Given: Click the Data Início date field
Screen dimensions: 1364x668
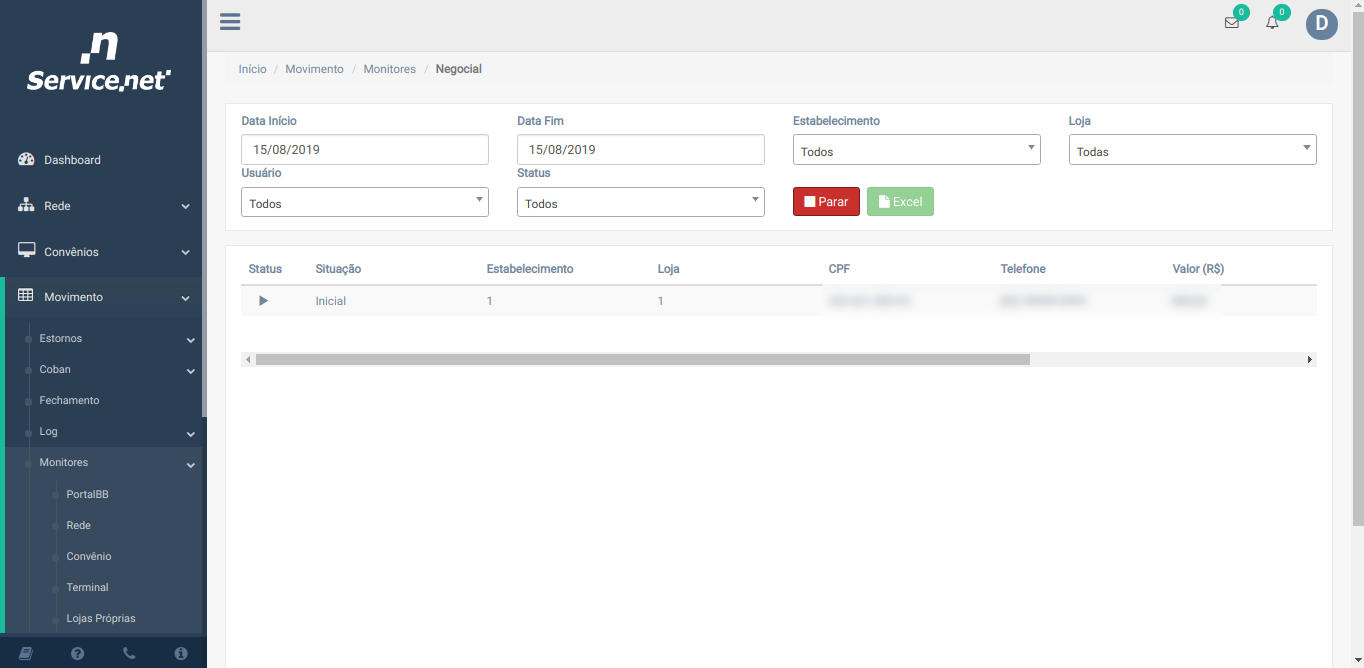Looking at the screenshot, I should click(x=364, y=150).
